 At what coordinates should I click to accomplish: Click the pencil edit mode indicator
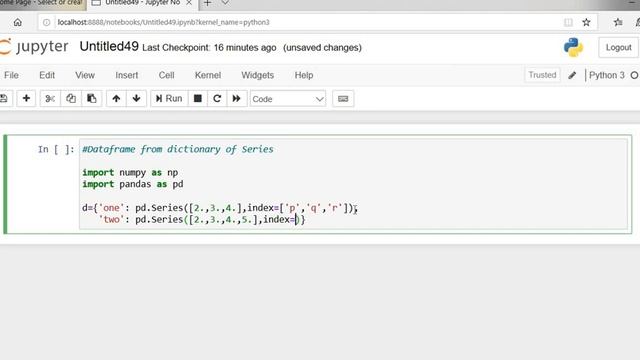[572, 75]
